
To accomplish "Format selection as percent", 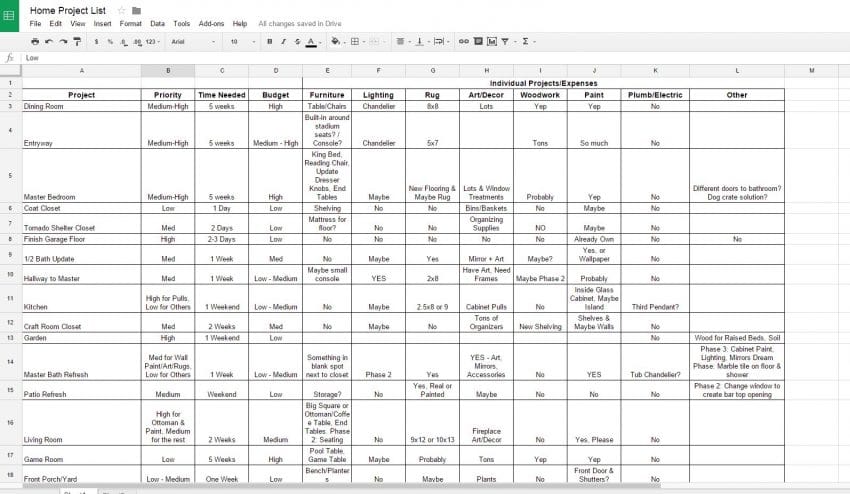I will click(110, 41).
